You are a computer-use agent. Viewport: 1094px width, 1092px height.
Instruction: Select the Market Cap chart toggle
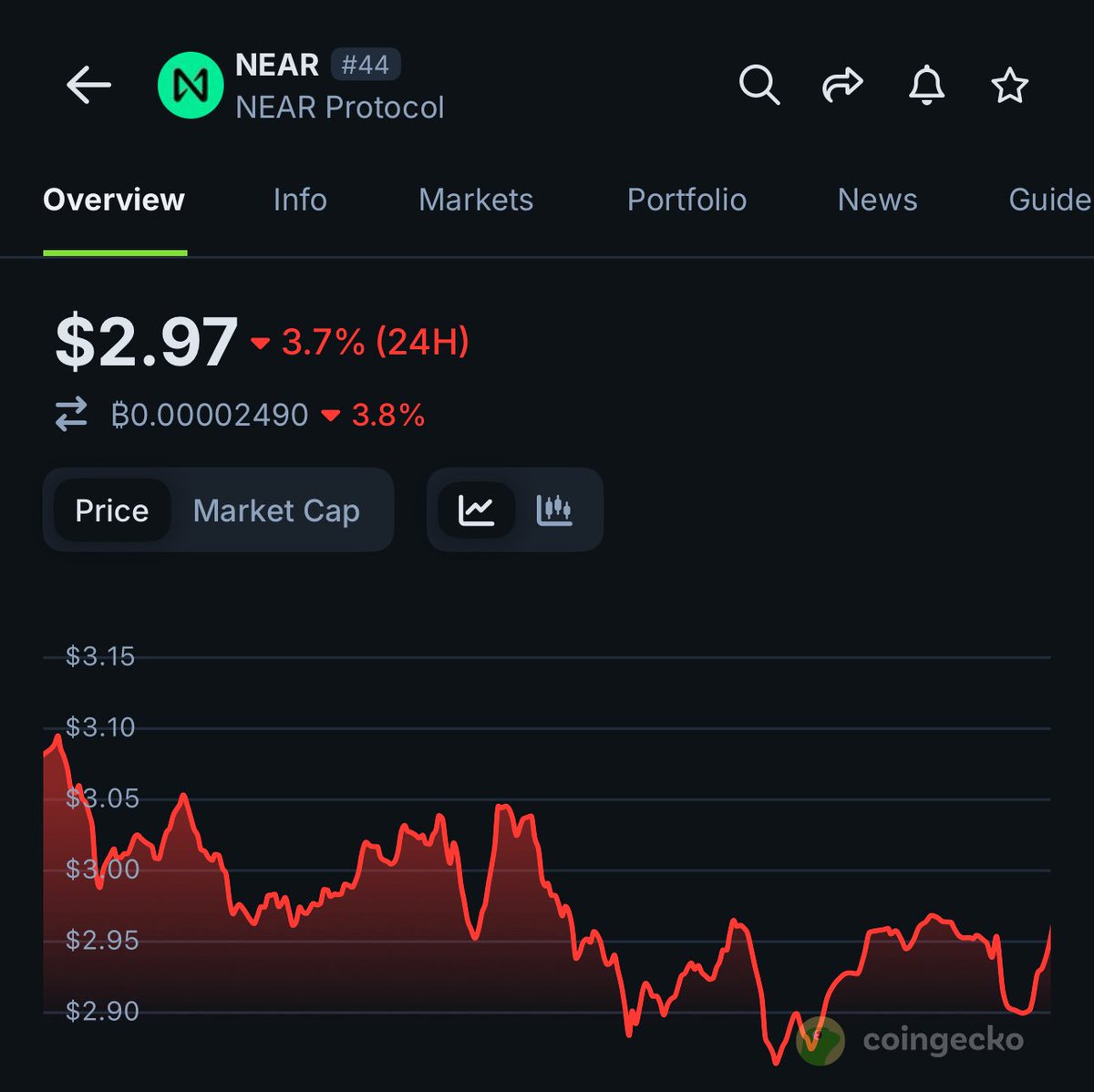[276, 510]
